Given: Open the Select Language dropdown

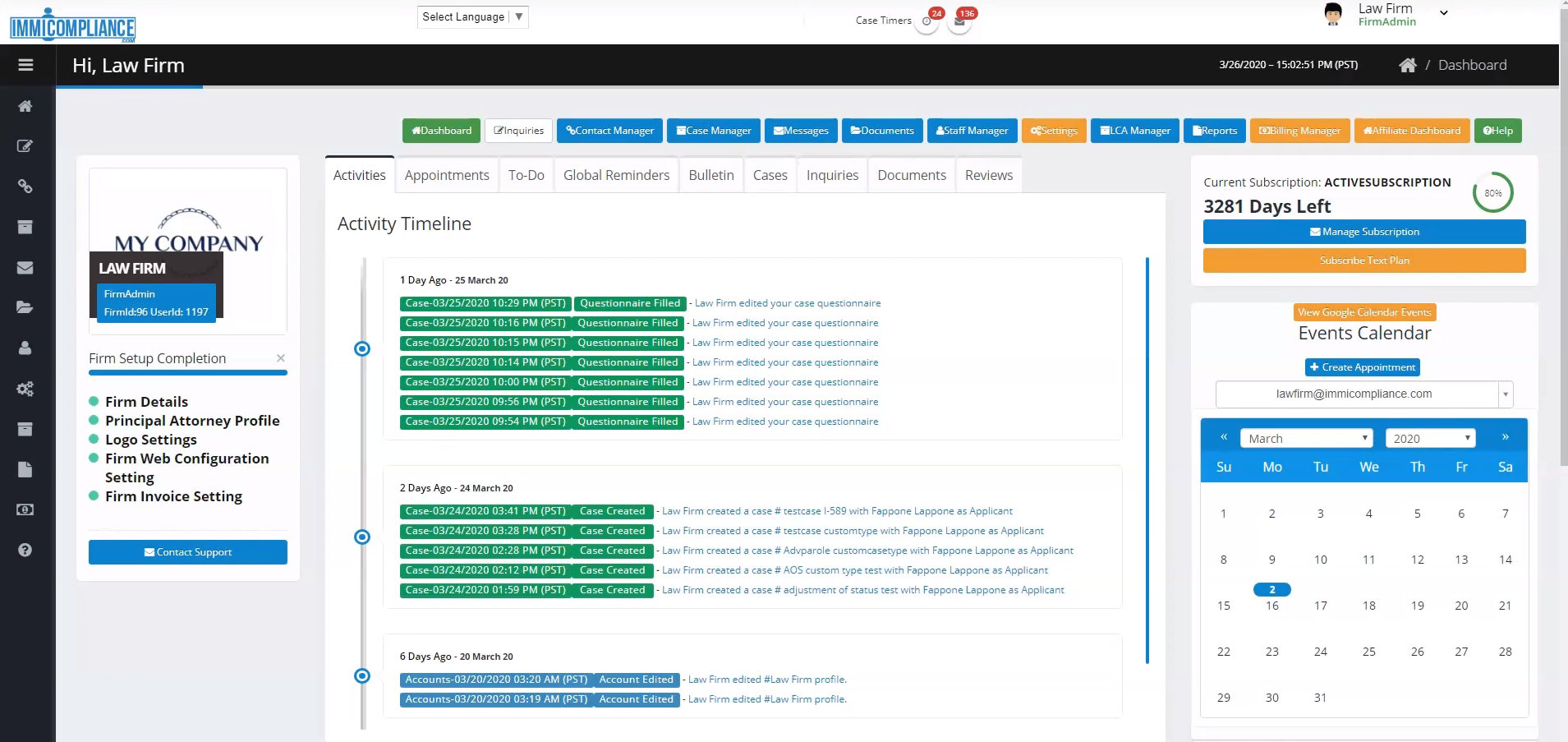Looking at the screenshot, I should pos(471,16).
